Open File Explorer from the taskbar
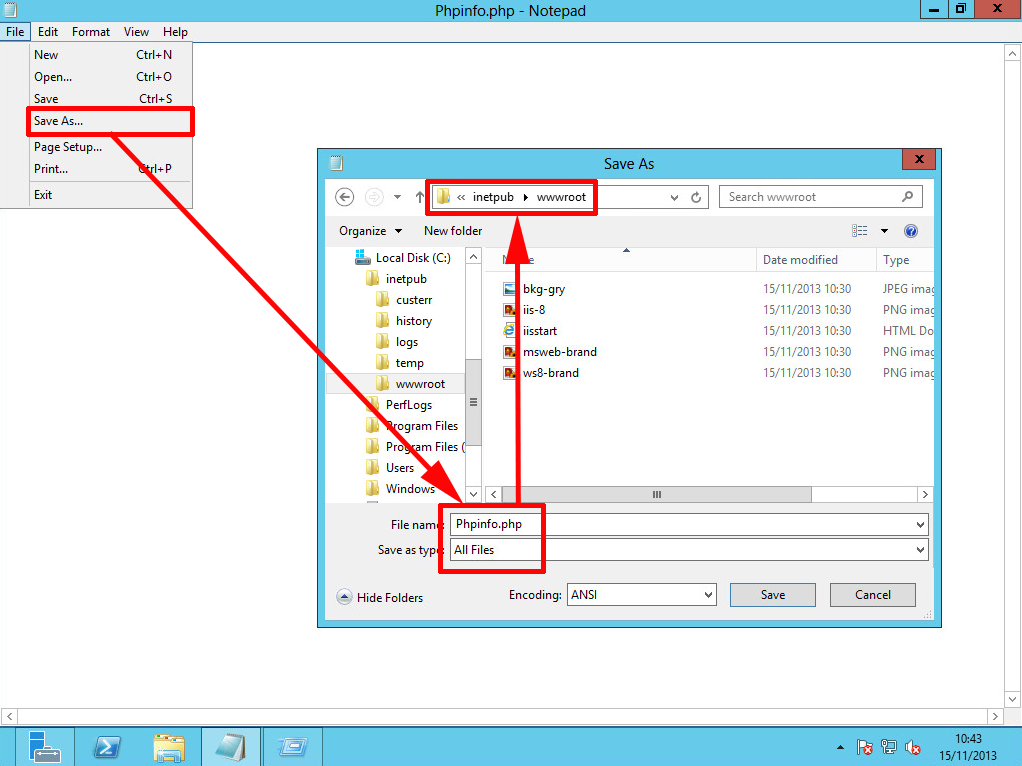 (169, 746)
